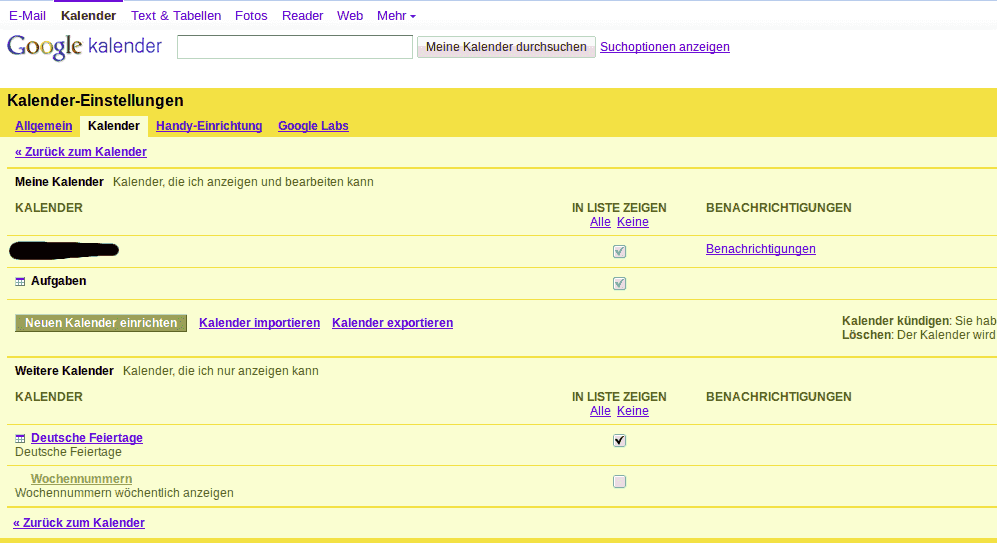Click the Meine Kalender durchsuchen button

click(x=506, y=47)
